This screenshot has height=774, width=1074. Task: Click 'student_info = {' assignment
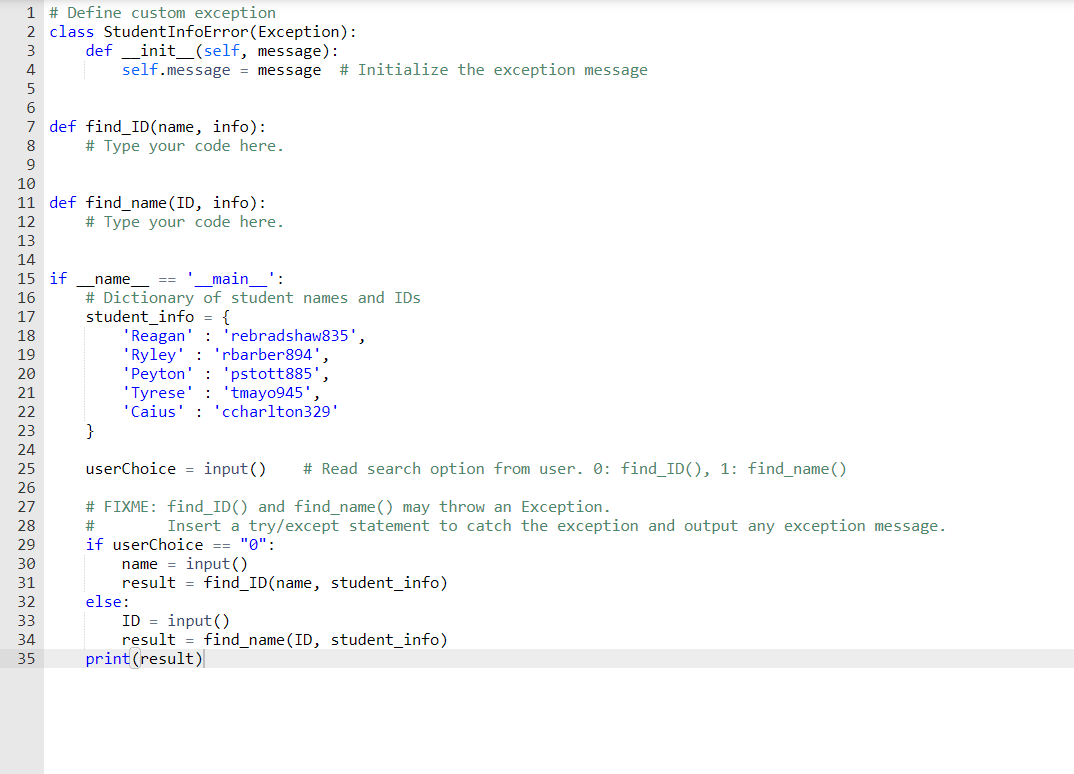coord(158,317)
